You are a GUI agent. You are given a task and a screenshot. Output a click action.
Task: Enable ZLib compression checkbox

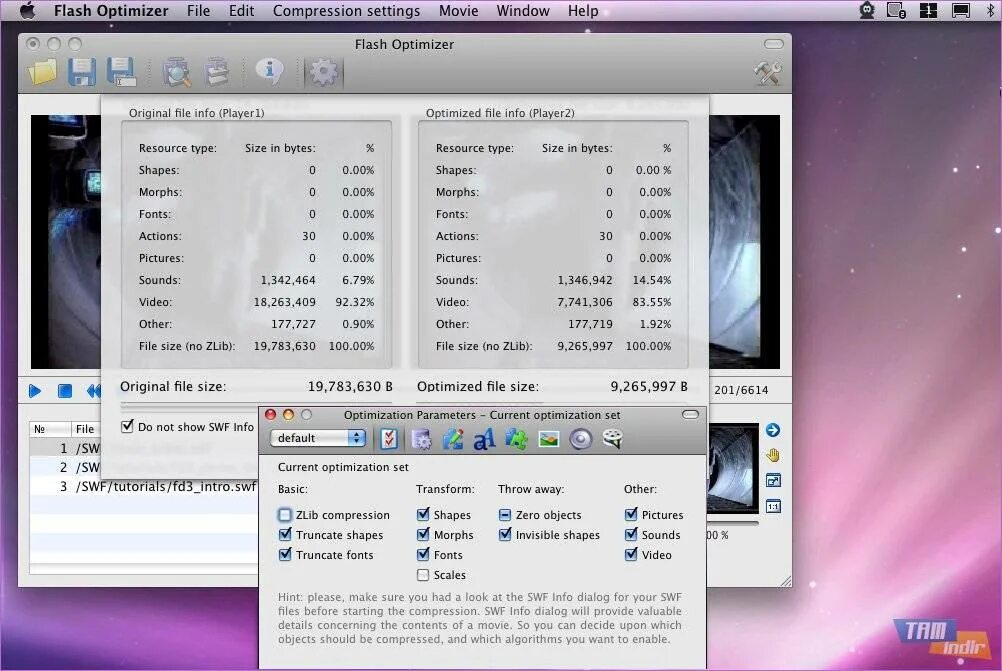pyautogui.click(x=285, y=514)
